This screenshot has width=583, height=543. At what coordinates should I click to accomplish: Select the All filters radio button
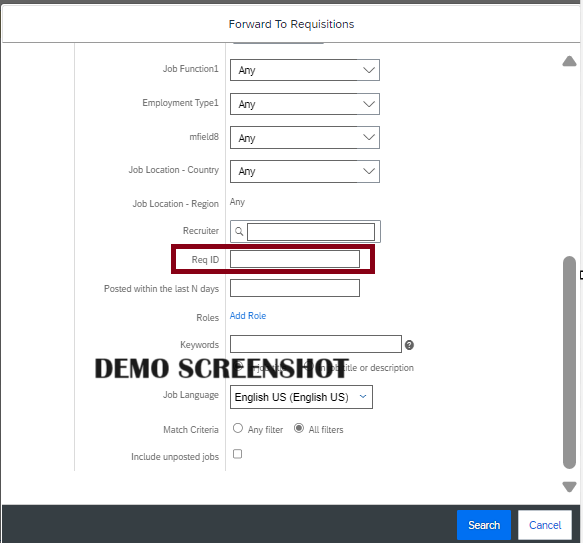(299, 428)
